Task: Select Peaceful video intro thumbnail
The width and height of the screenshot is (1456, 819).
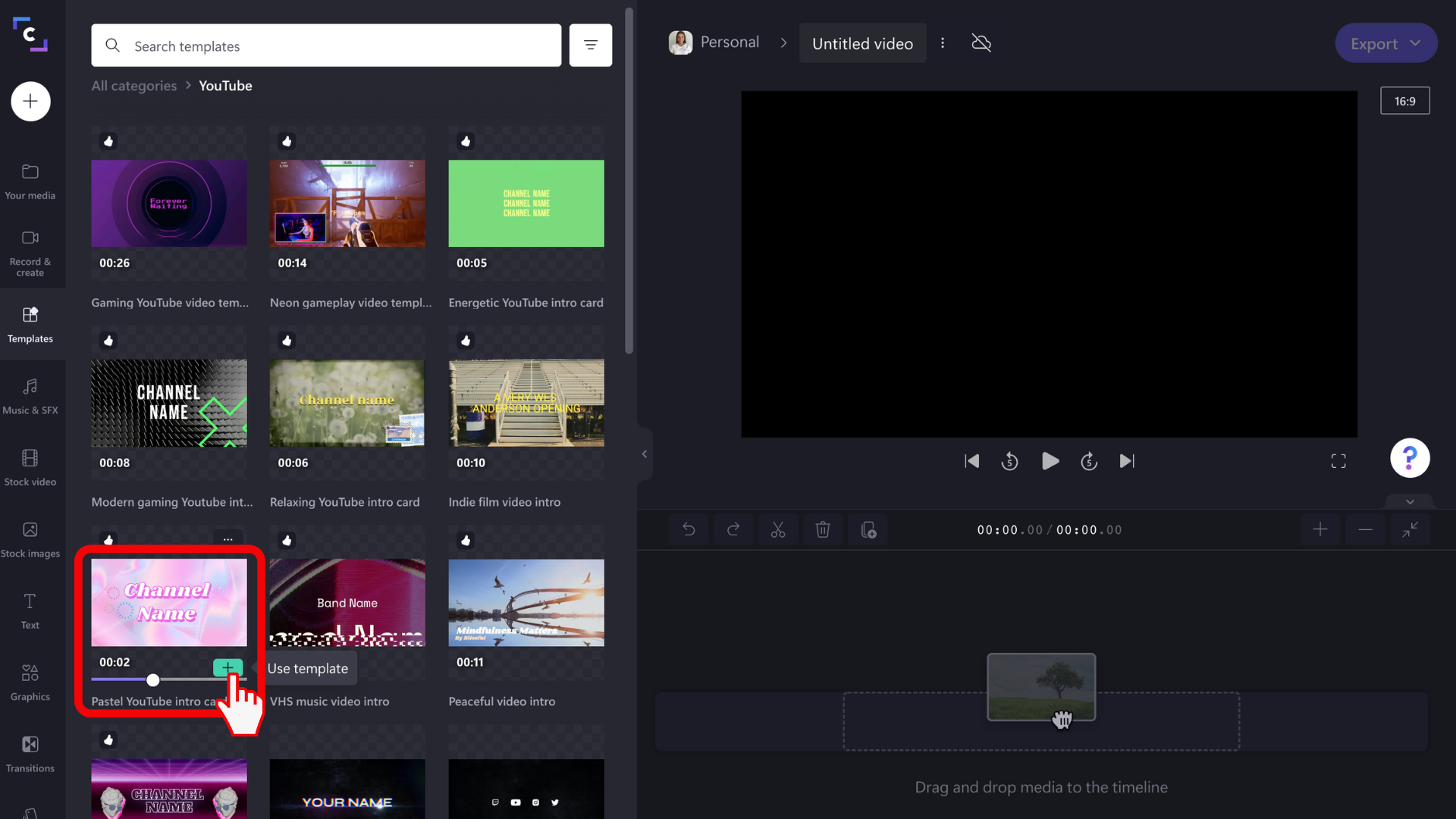Action: tap(526, 603)
